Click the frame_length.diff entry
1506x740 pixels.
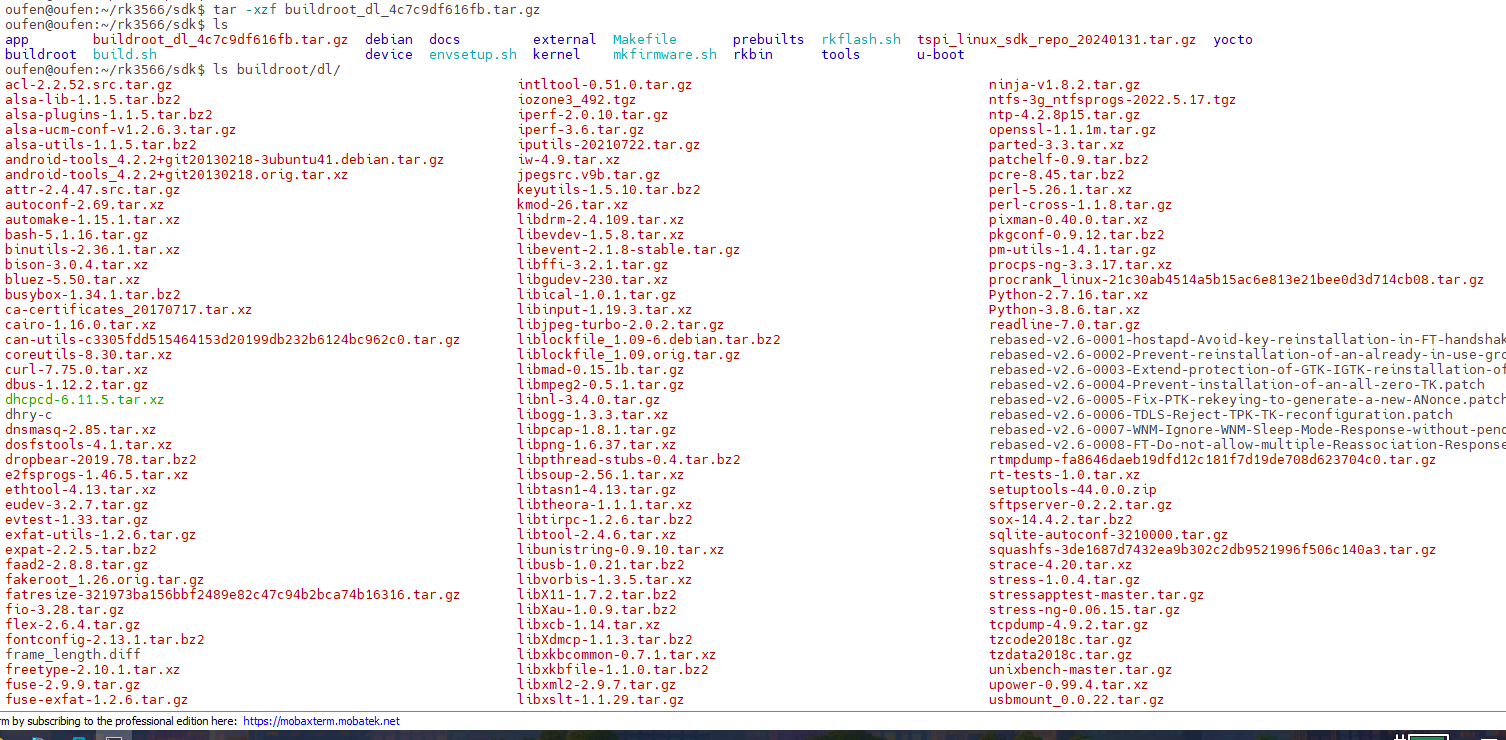tap(73, 655)
